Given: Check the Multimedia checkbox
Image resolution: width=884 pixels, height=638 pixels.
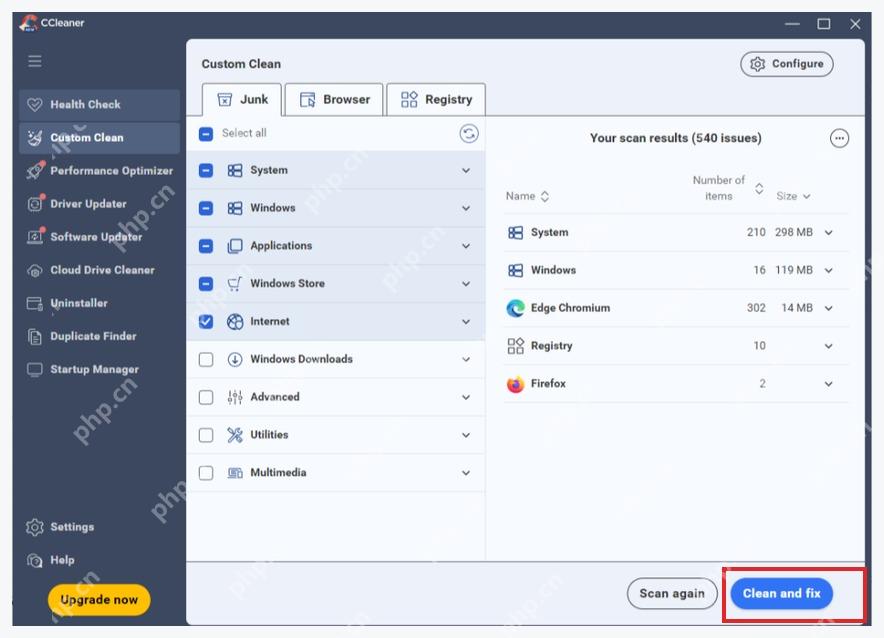Looking at the screenshot, I should pyautogui.click(x=206, y=472).
